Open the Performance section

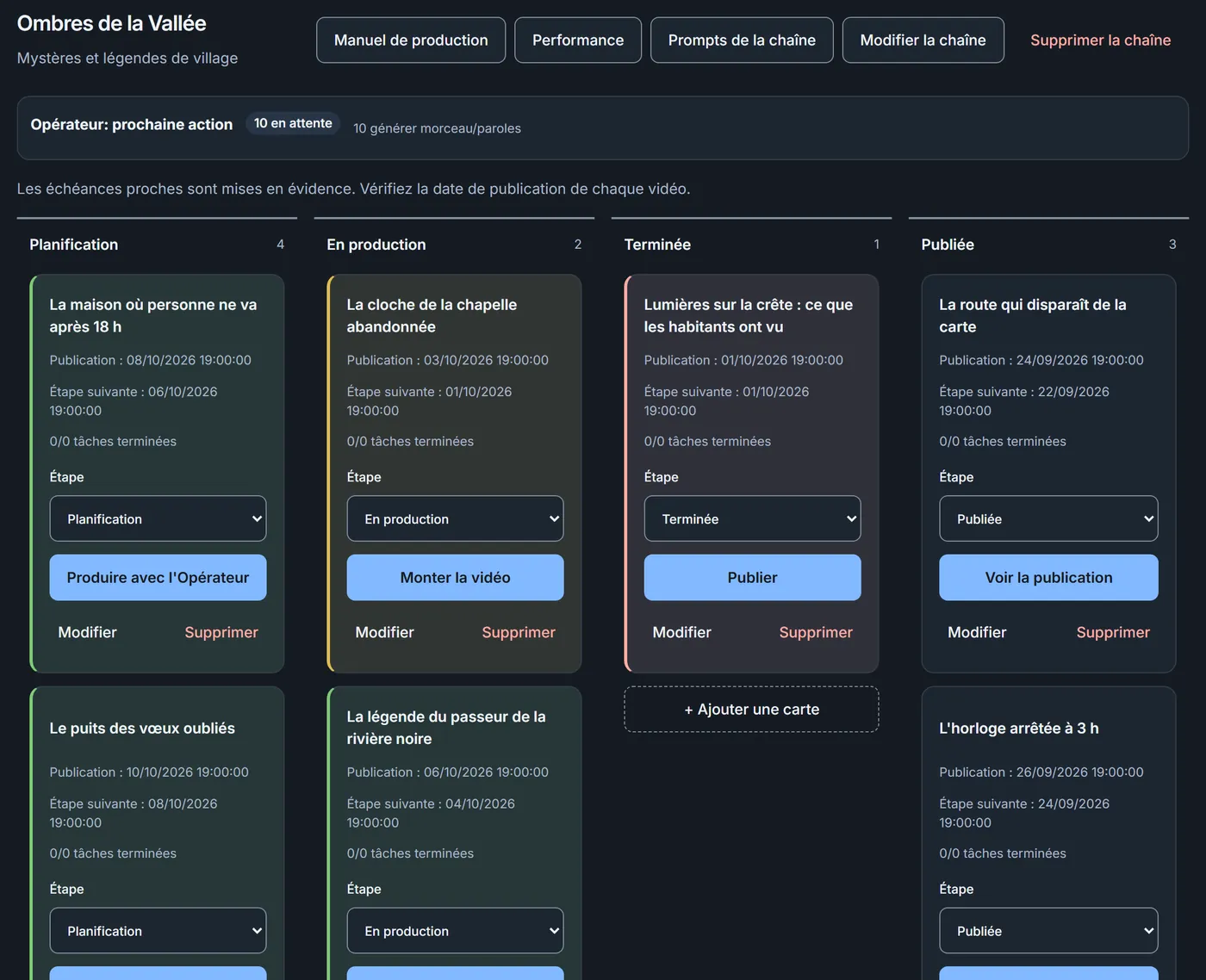coord(578,40)
